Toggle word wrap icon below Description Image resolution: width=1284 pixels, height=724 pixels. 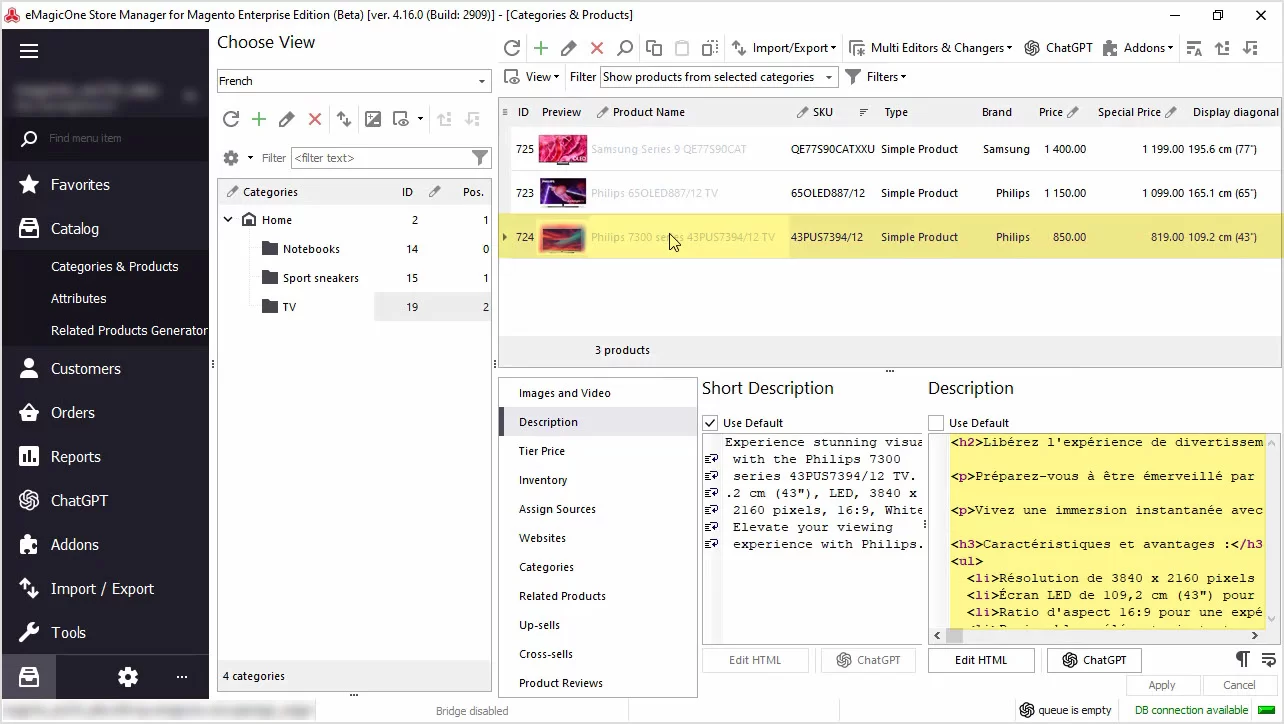(x=1269, y=659)
